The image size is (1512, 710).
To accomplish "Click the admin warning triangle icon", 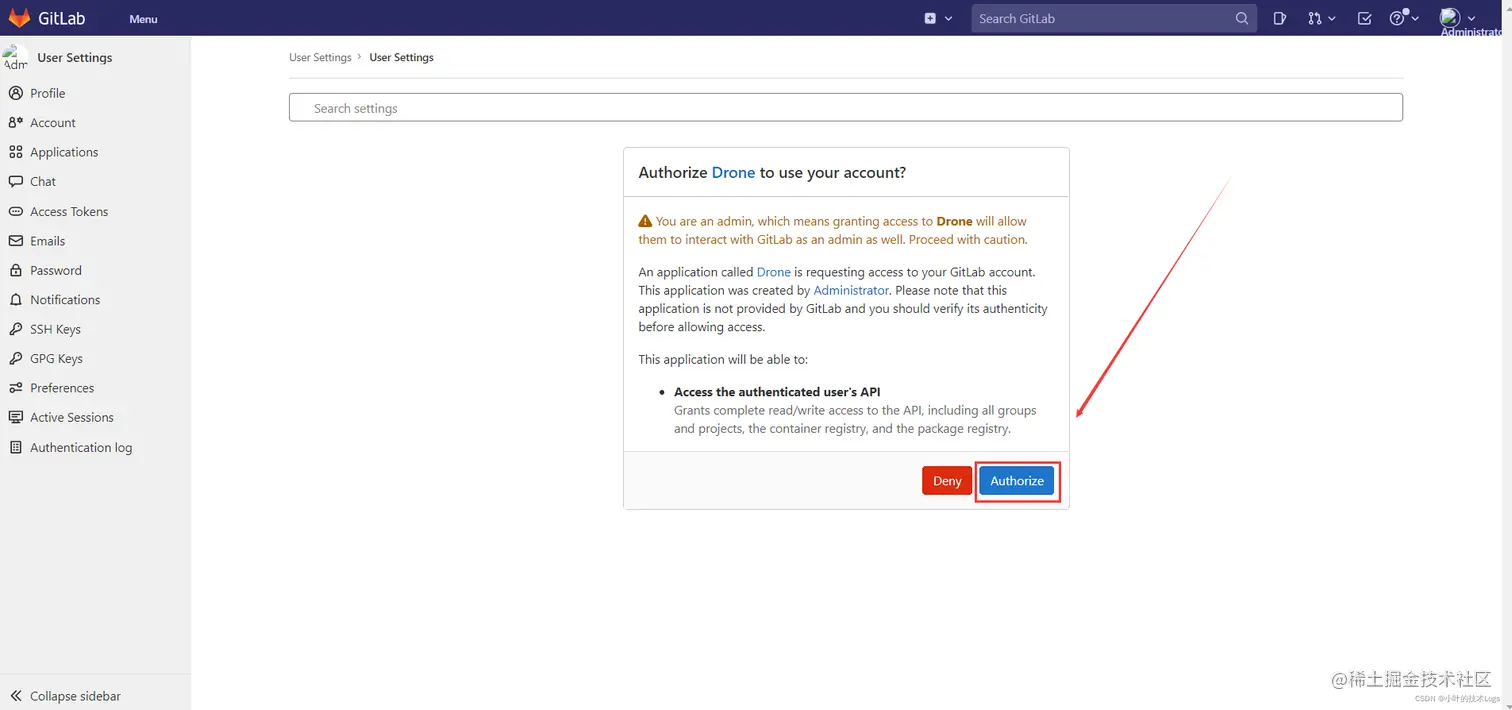I will point(645,221).
